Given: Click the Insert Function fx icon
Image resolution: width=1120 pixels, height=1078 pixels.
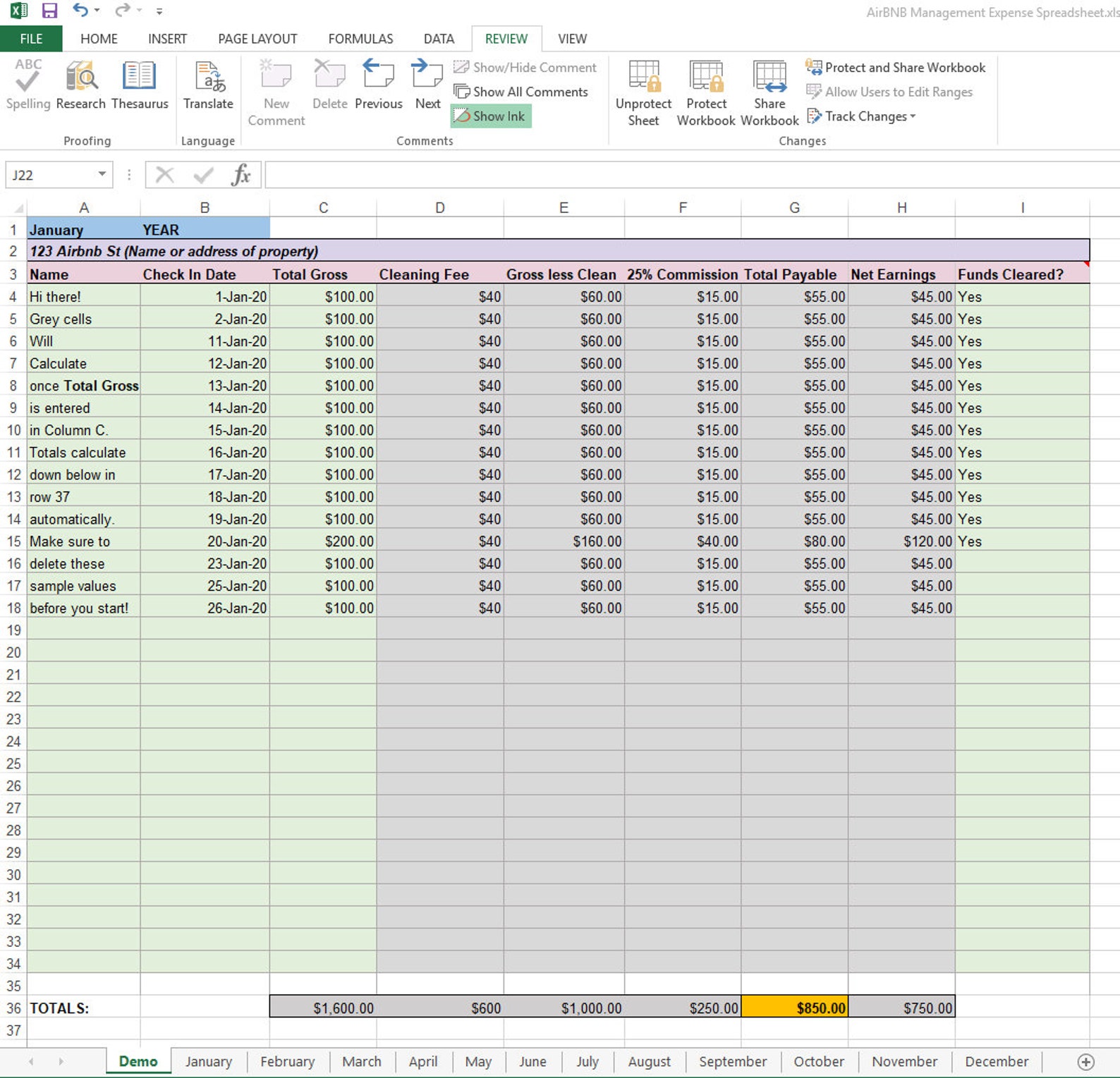Looking at the screenshot, I should point(241,175).
